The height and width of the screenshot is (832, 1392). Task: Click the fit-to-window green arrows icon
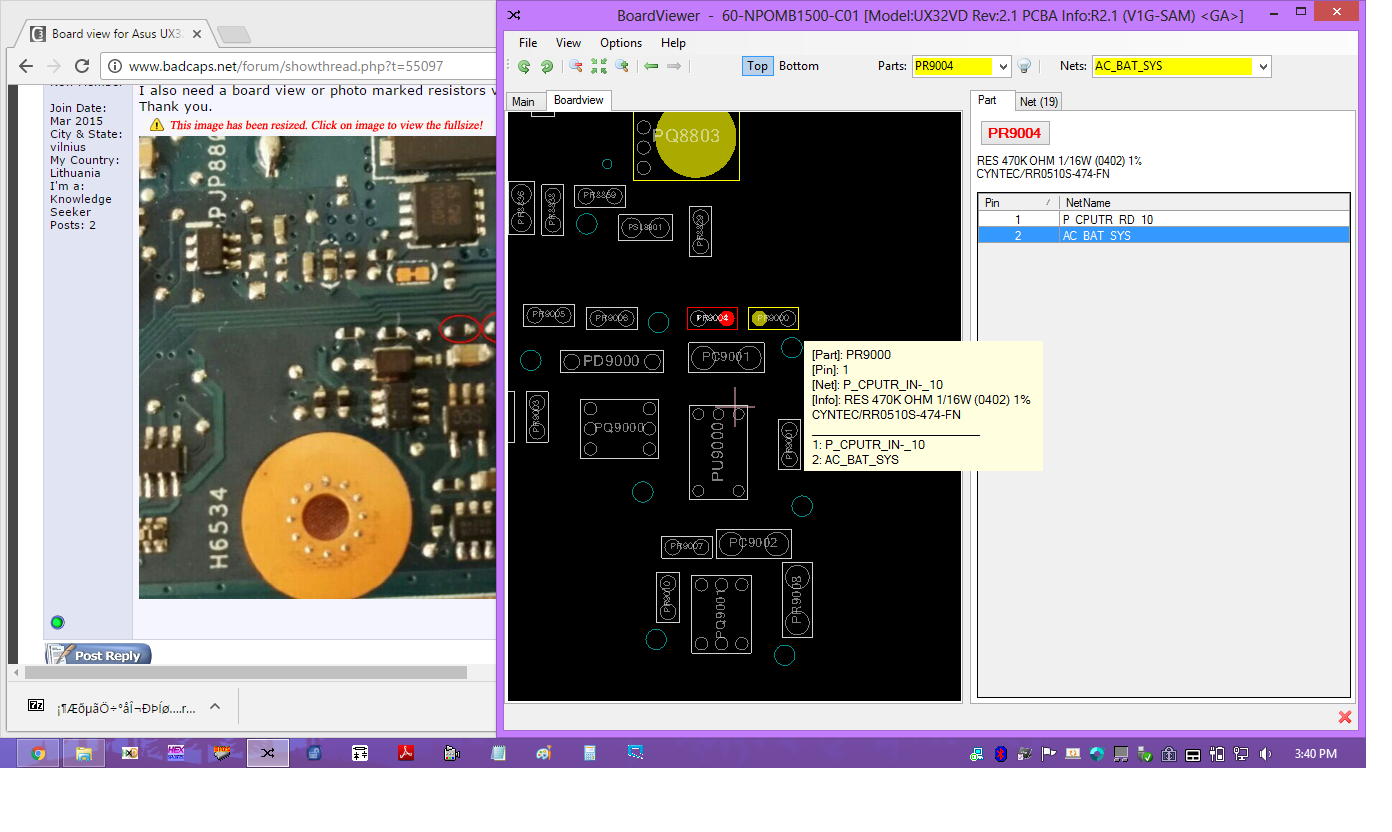pyautogui.click(x=599, y=67)
